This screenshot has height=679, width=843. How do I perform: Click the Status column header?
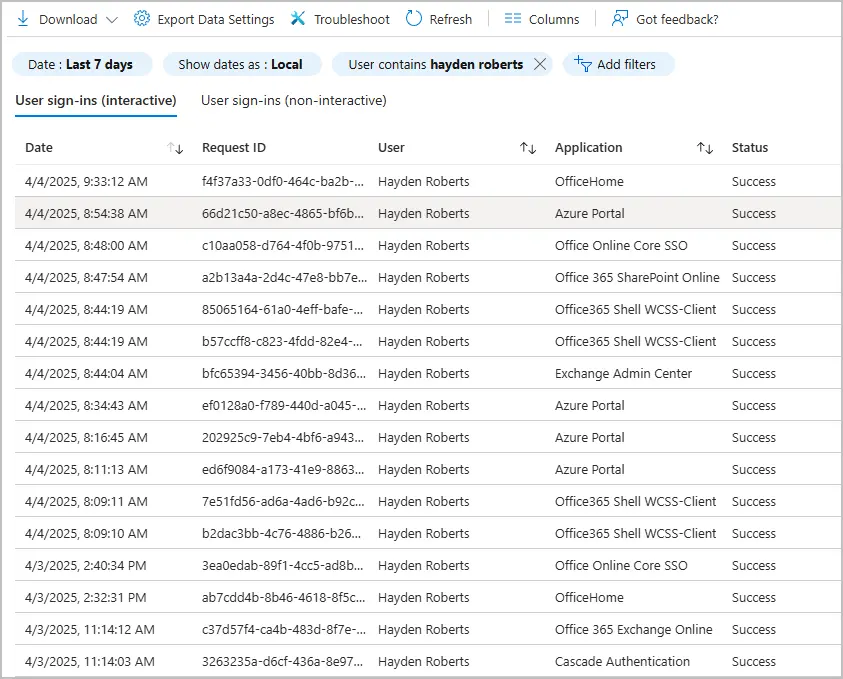point(750,148)
